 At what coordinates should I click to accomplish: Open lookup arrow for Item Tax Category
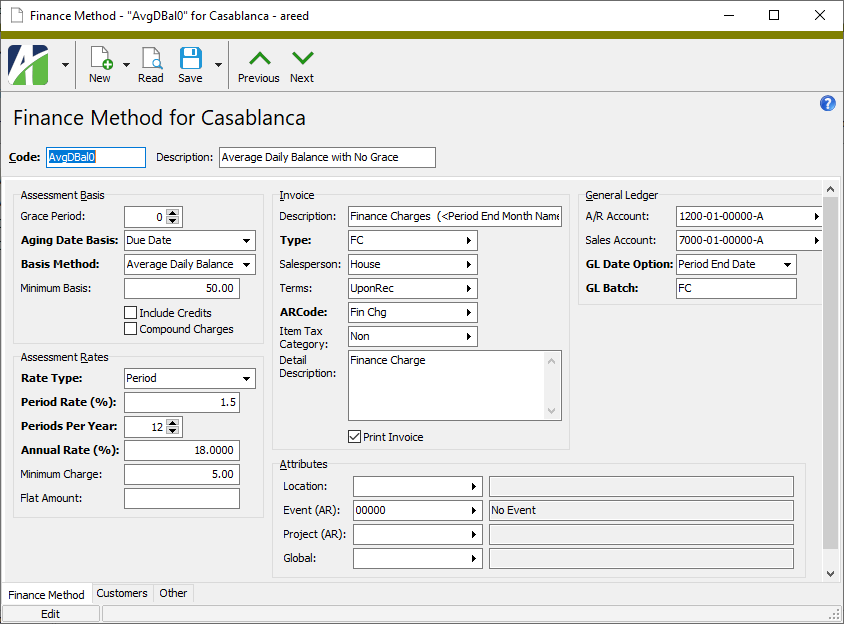pyautogui.click(x=469, y=336)
